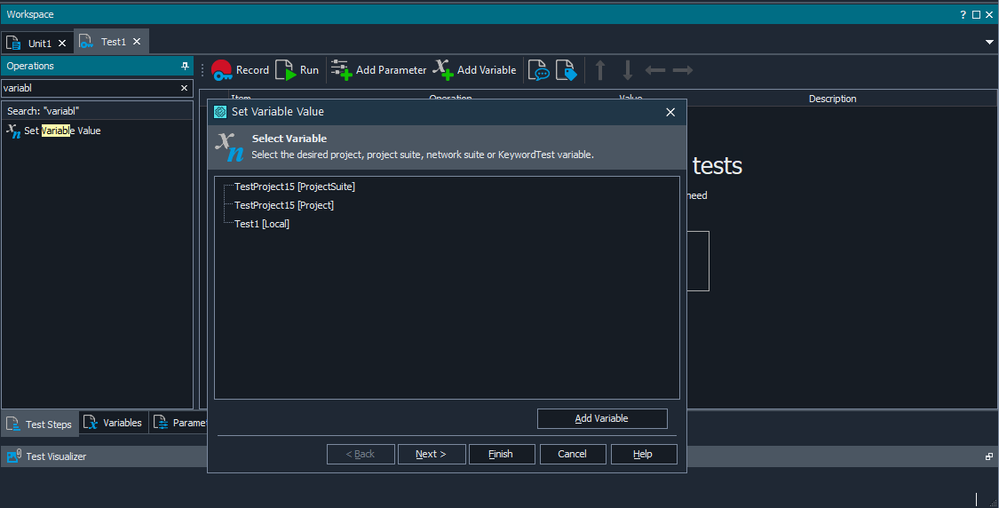Viewport: 999px width, 508px height.
Task: Click Finish in the dialog
Action: point(501,454)
